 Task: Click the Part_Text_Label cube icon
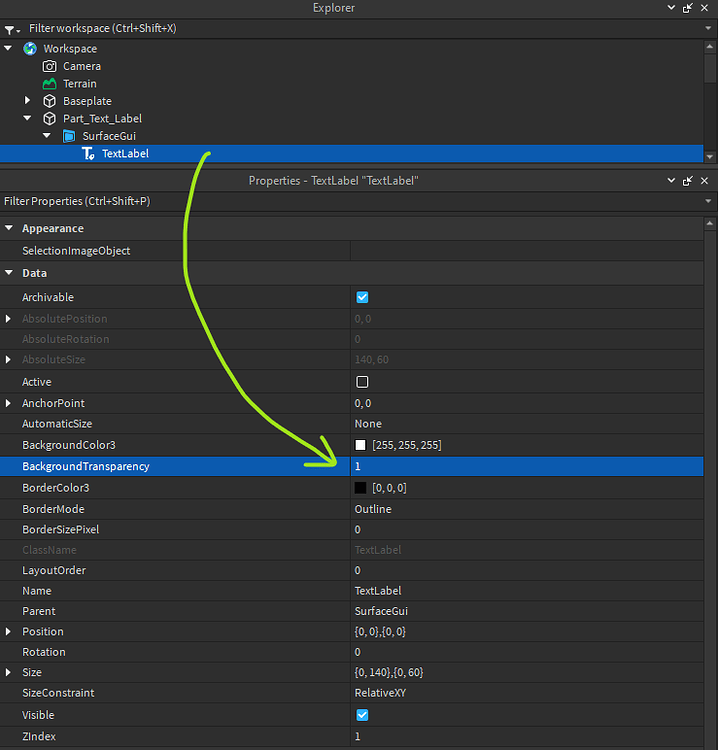[50, 118]
